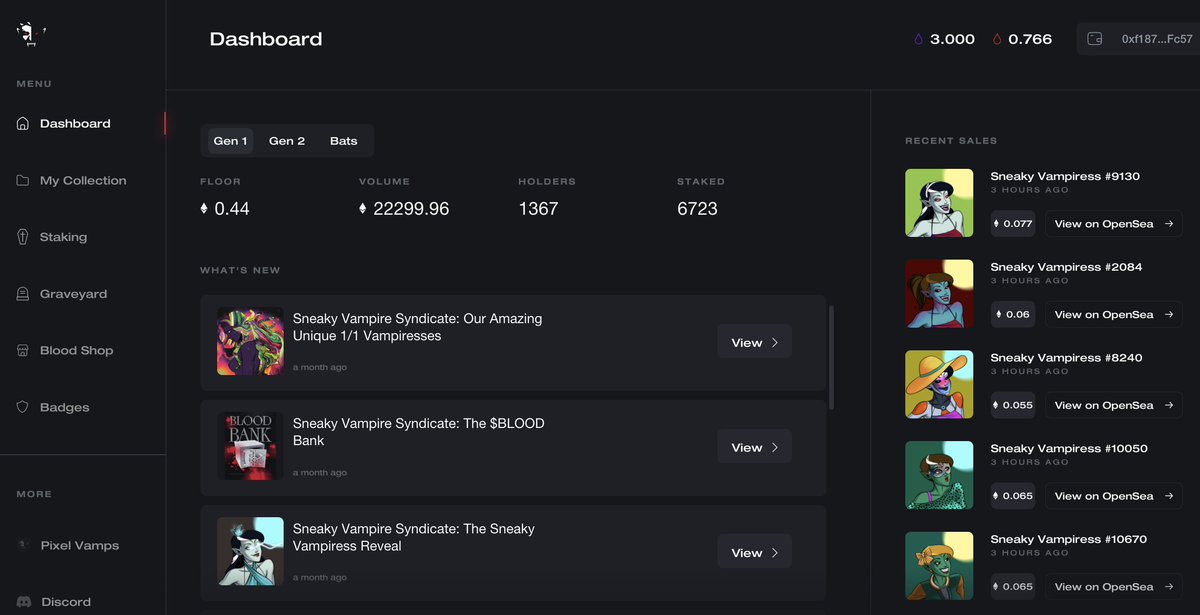Click the Ethereum icon in the 0.077 price tag

998,224
